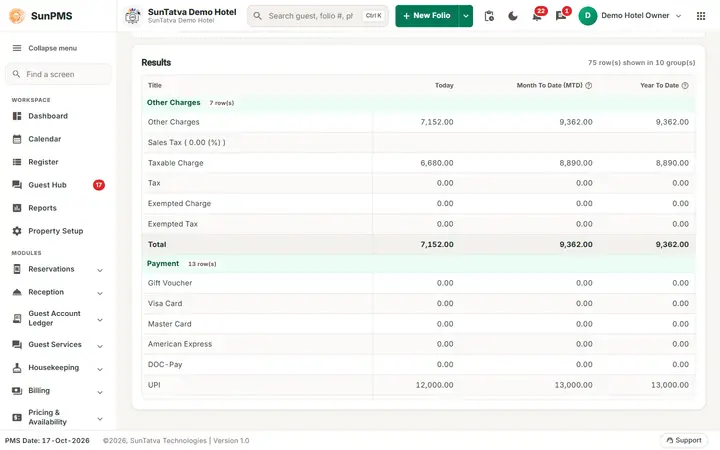
Task: Click the Guest Hub sidebar icon
Action: click(x=17, y=185)
